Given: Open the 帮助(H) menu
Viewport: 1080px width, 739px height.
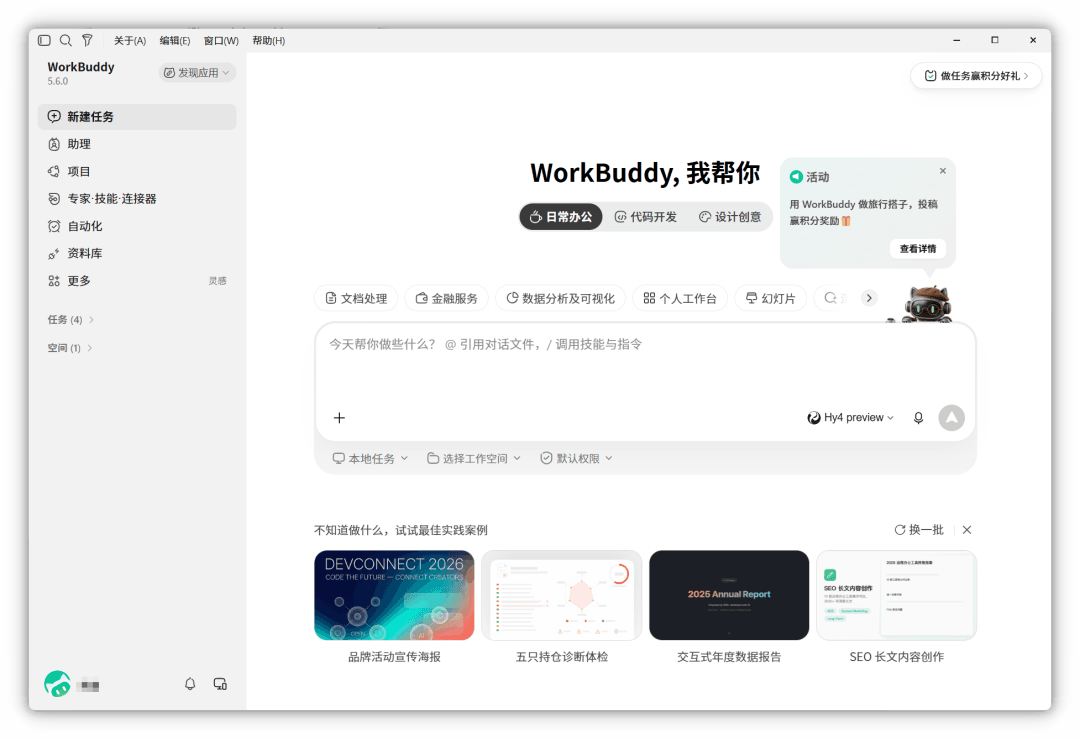Looking at the screenshot, I should coord(269,41).
